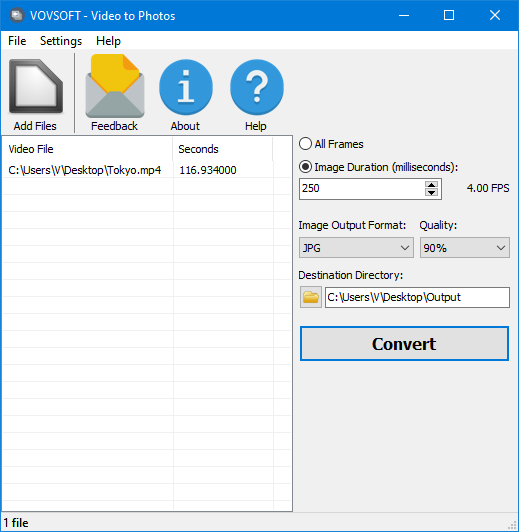Viewport: 519px width, 532px height.
Task: Expand the Image Output Format JPG dropdown
Action: pyautogui.click(x=356, y=248)
